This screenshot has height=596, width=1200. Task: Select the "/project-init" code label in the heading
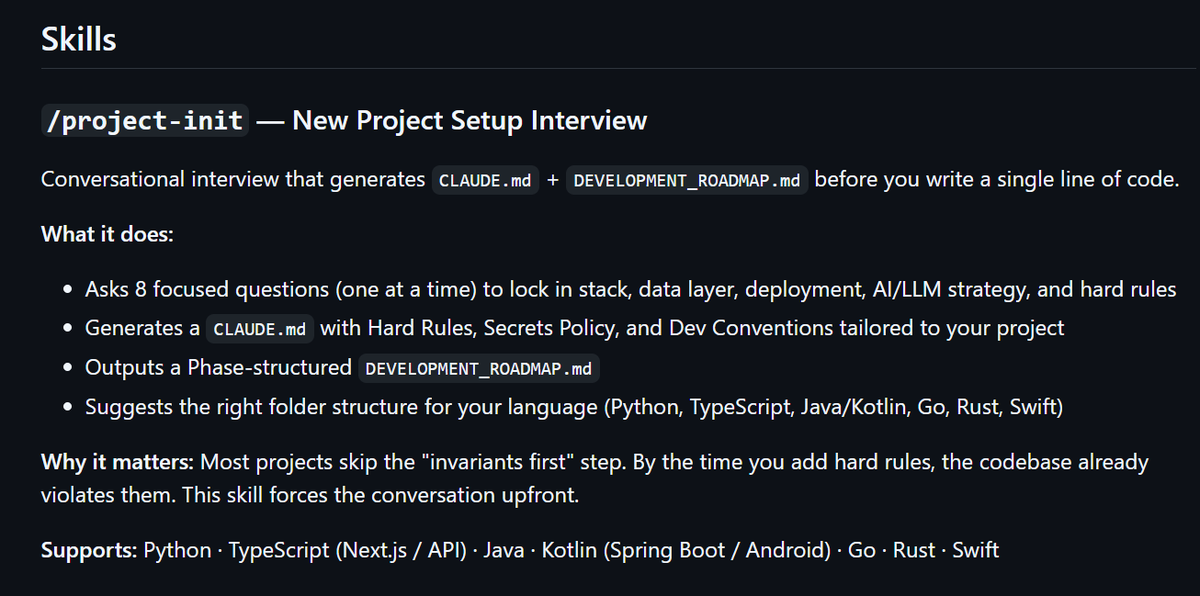click(145, 121)
